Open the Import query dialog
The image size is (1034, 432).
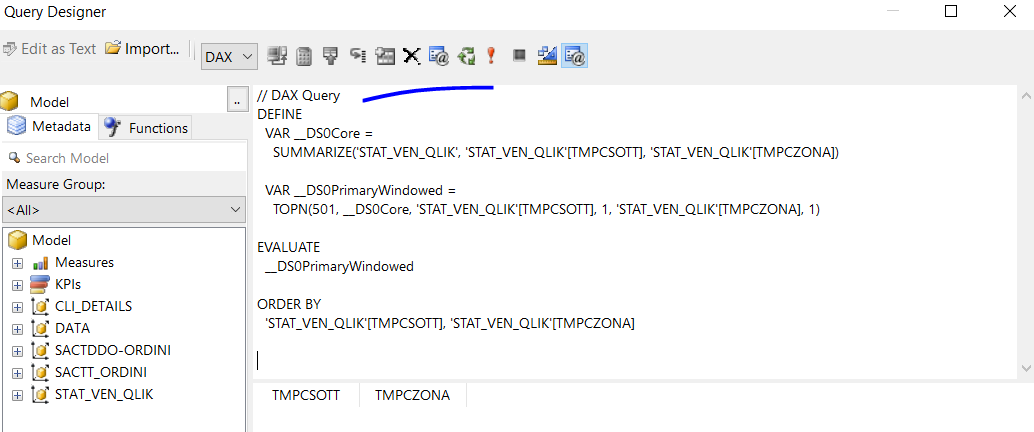point(142,49)
